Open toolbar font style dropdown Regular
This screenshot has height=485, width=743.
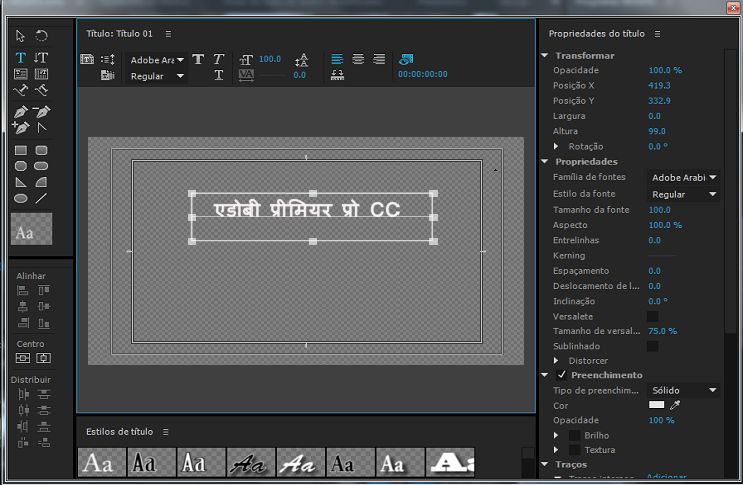pyautogui.click(x=156, y=76)
